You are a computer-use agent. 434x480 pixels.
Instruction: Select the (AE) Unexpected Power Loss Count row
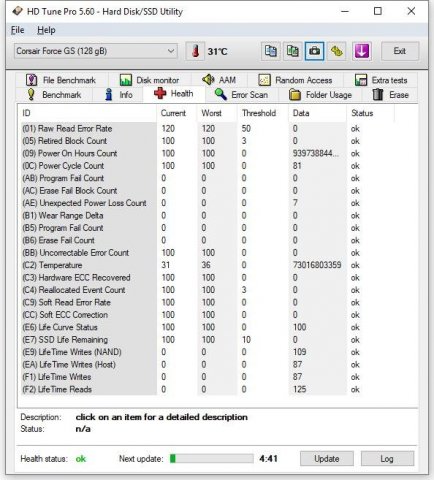(x=207, y=203)
